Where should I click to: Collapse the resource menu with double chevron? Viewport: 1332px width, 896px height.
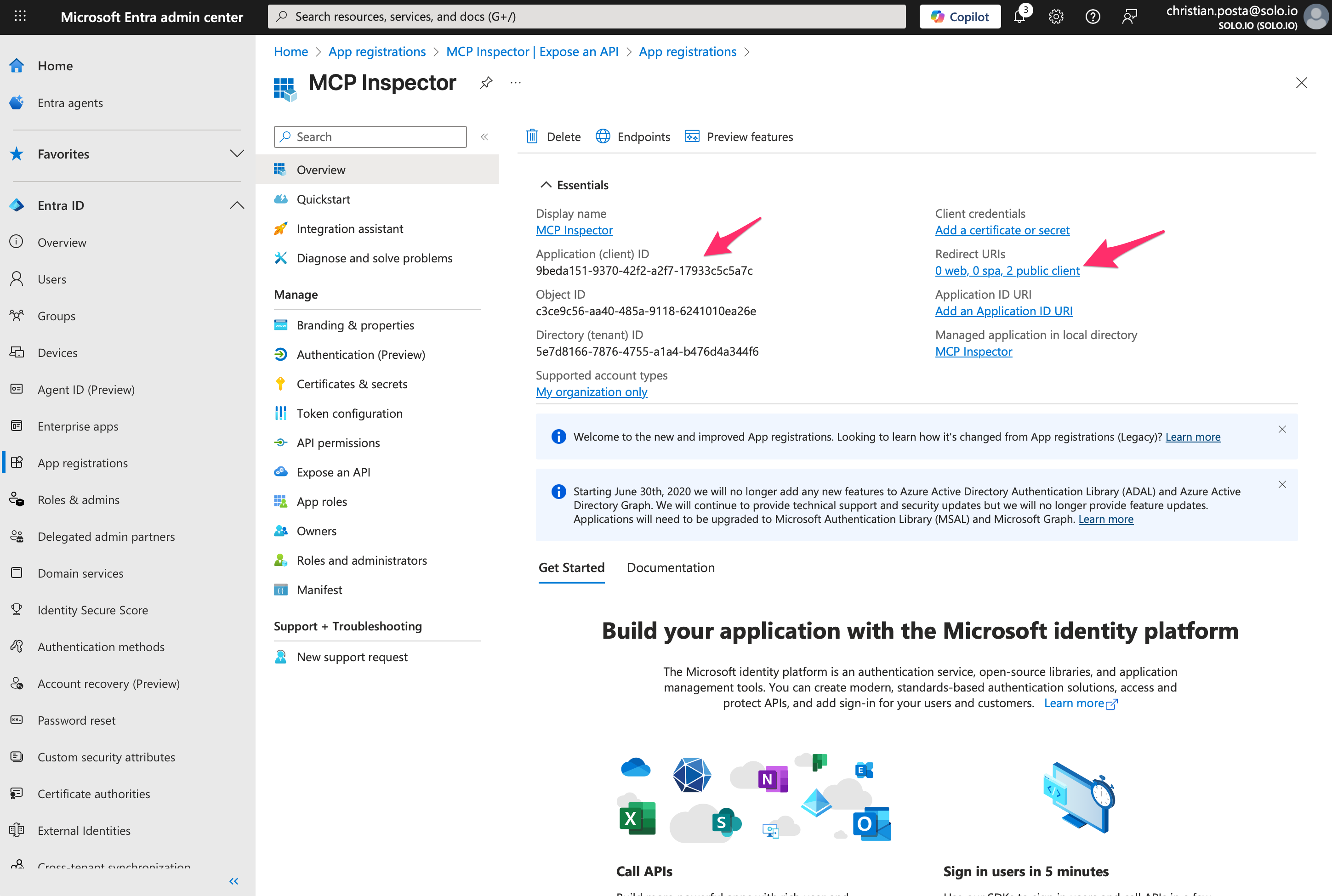484,136
